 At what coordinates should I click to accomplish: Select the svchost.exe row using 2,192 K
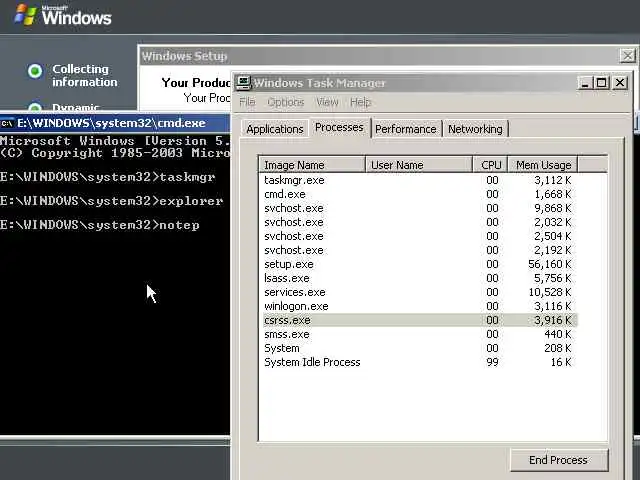coord(418,250)
